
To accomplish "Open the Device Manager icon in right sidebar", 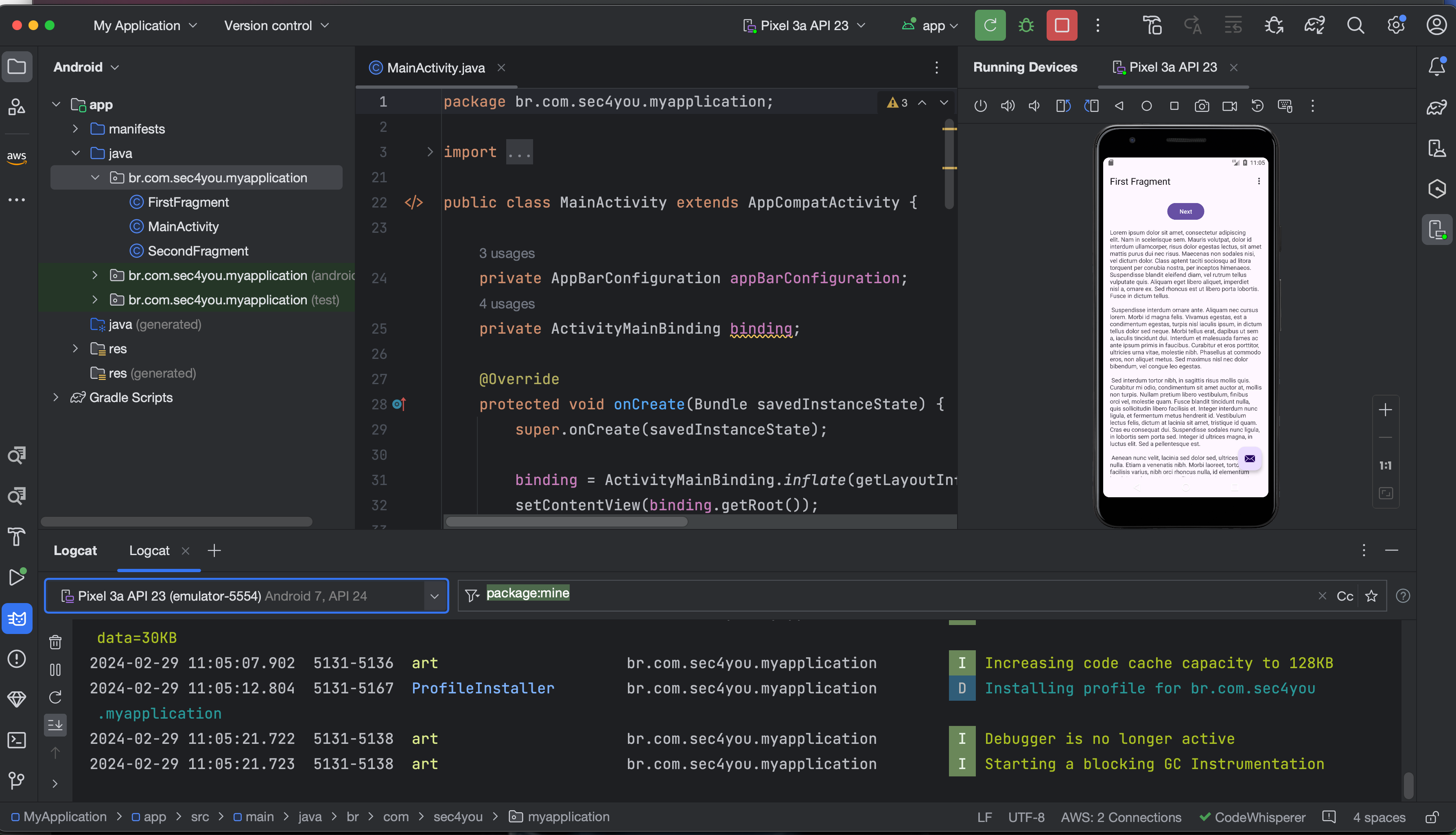I will [x=1436, y=148].
